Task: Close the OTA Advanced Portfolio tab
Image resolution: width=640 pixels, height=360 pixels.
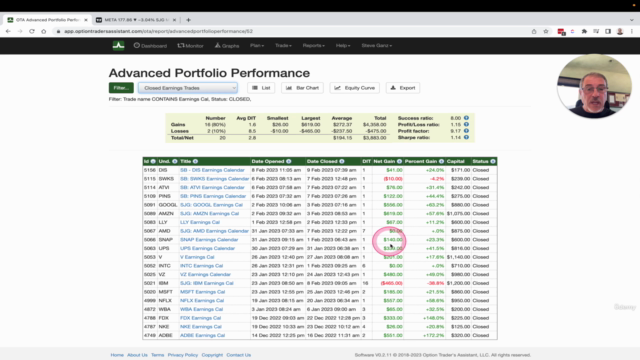Action: pos(86,20)
